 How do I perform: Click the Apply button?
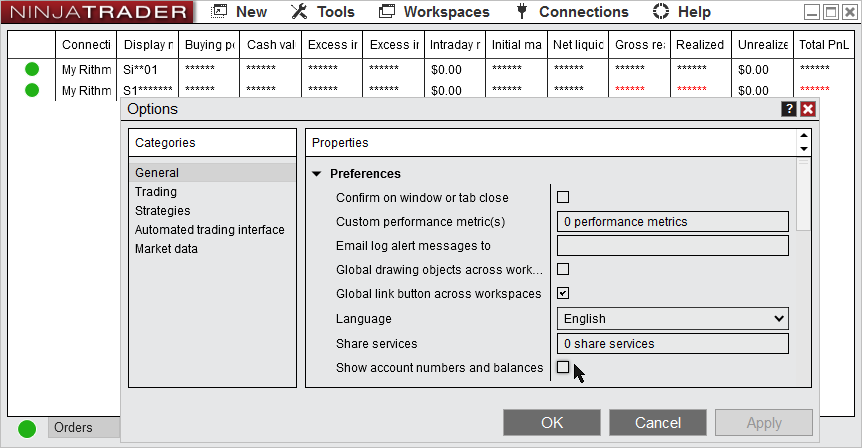click(764, 422)
